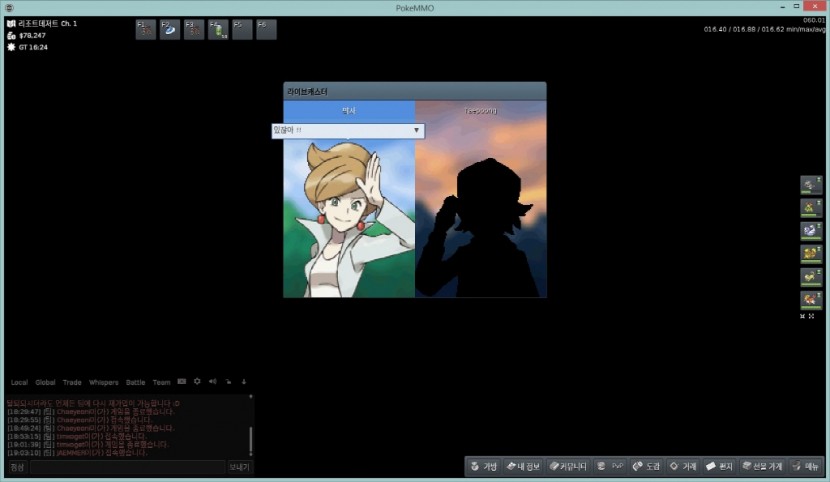
Task: Open the Pokédex (도감) button
Action: point(646,466)
